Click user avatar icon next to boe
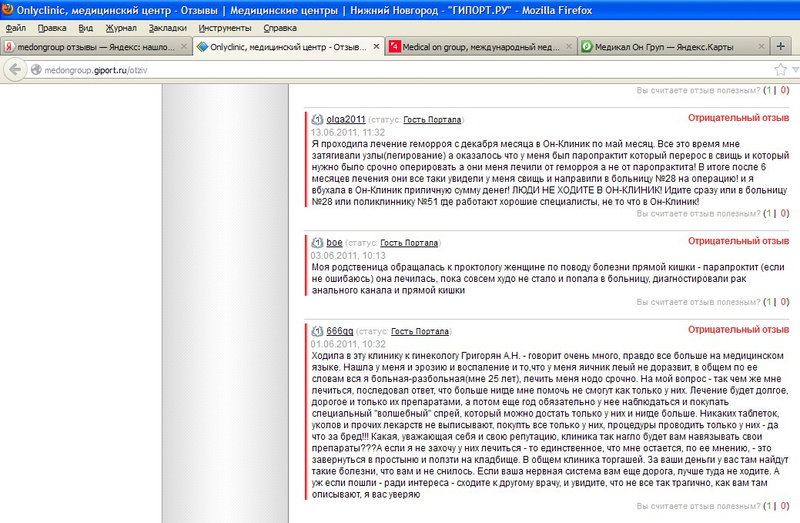800x523 pixels. coord(317,242)
